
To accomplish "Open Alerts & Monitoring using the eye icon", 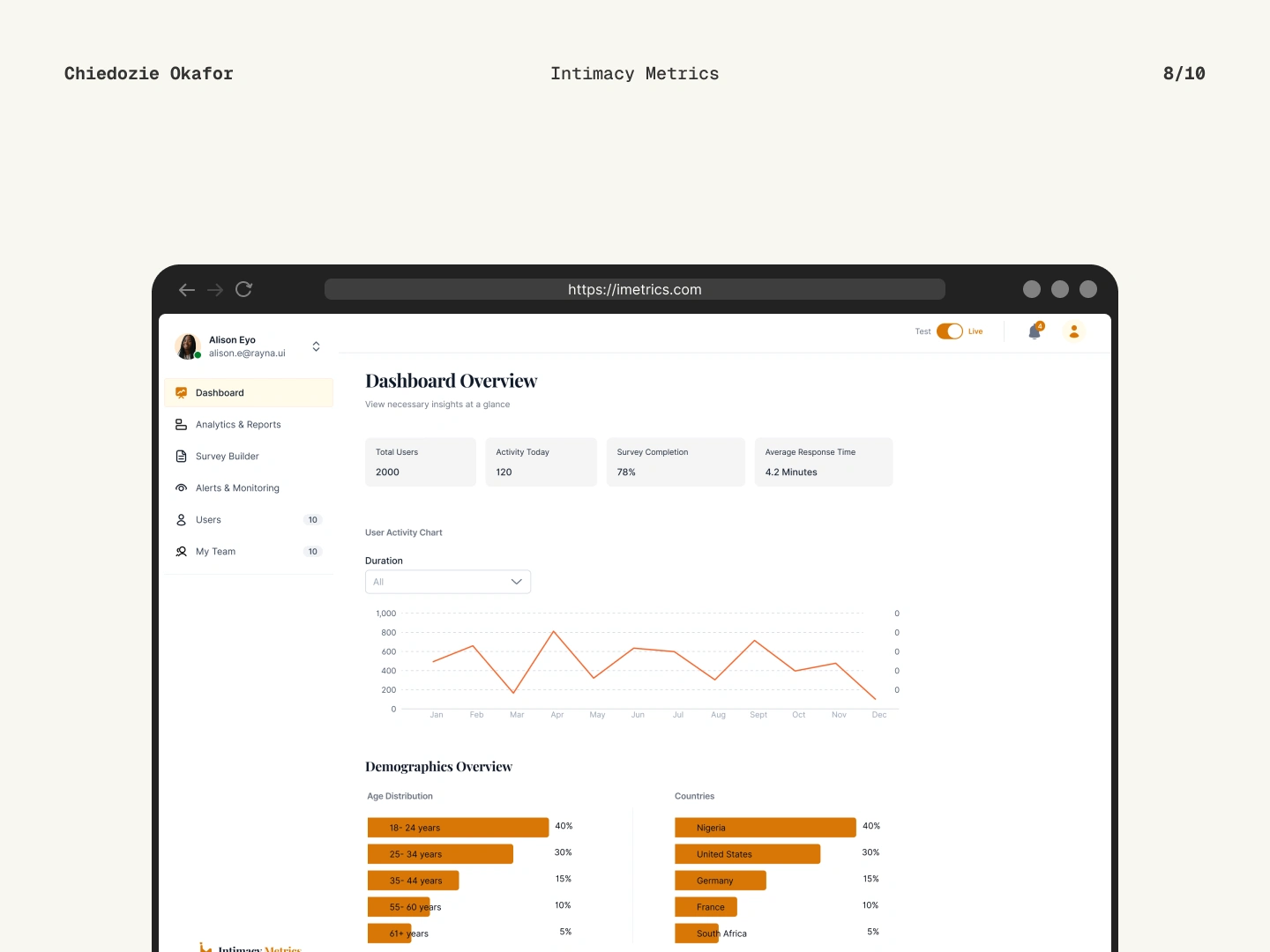I will [181, 487].
